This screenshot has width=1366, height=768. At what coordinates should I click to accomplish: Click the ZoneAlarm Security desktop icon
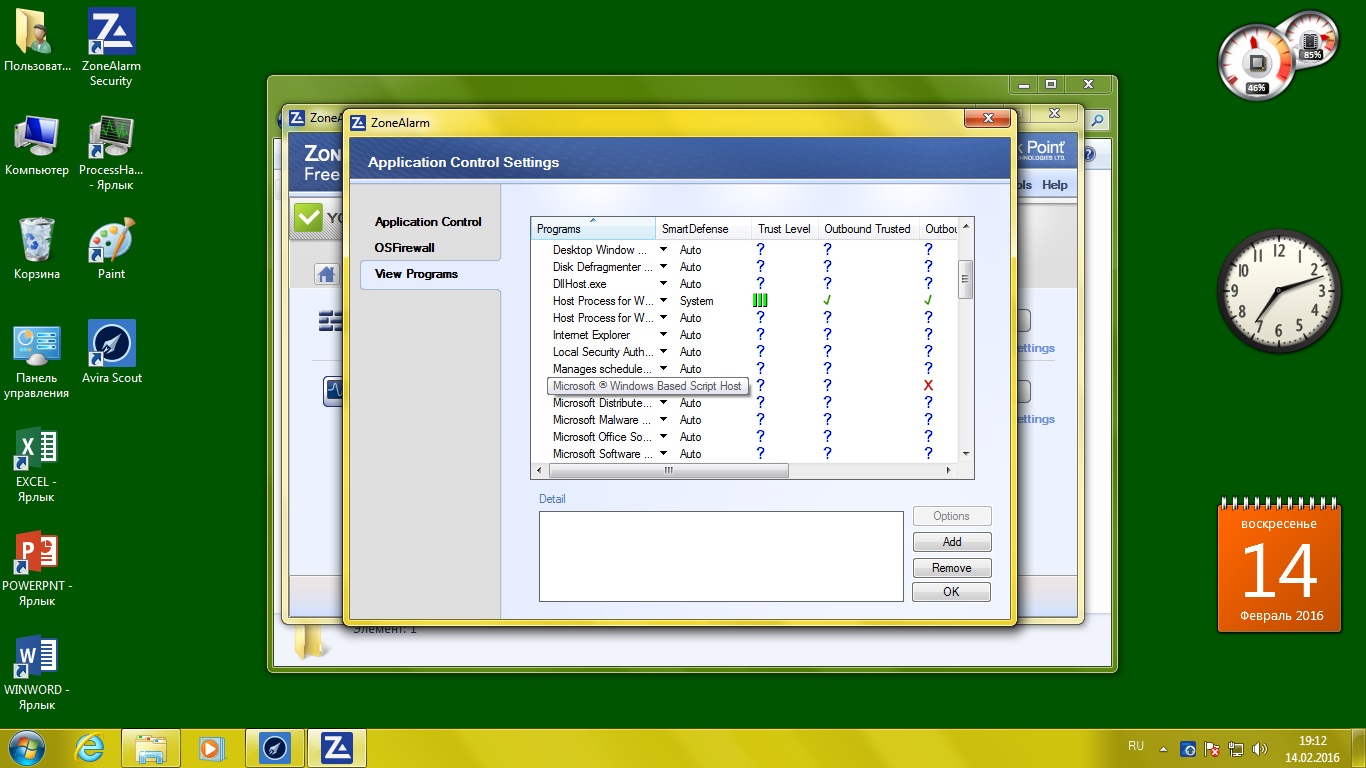[112, 47]
